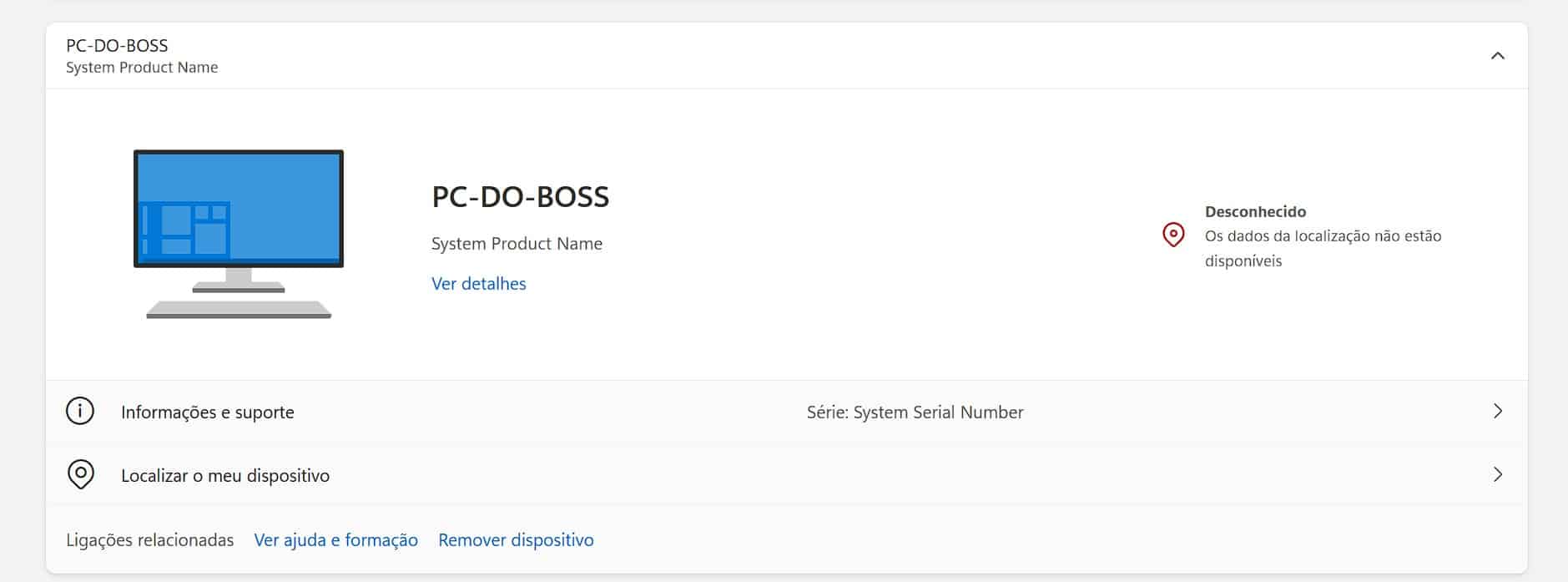Click the Série: System Serial Number text
The width and height of the screenshot is (1568, 582).
coord(915,412)
